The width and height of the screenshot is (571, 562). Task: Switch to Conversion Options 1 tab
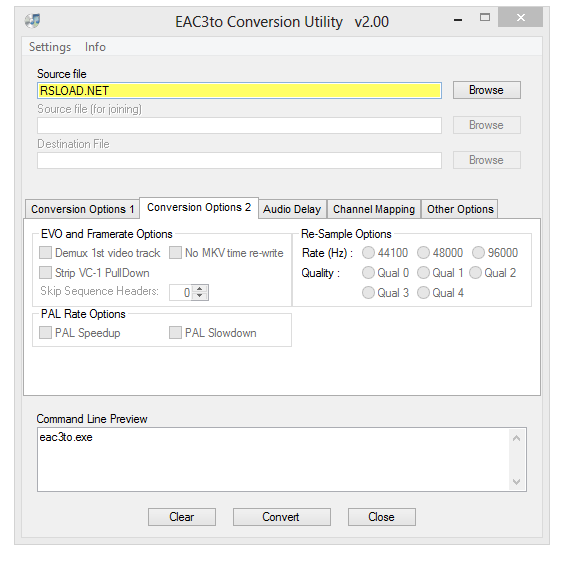click(x=83, y=209)
